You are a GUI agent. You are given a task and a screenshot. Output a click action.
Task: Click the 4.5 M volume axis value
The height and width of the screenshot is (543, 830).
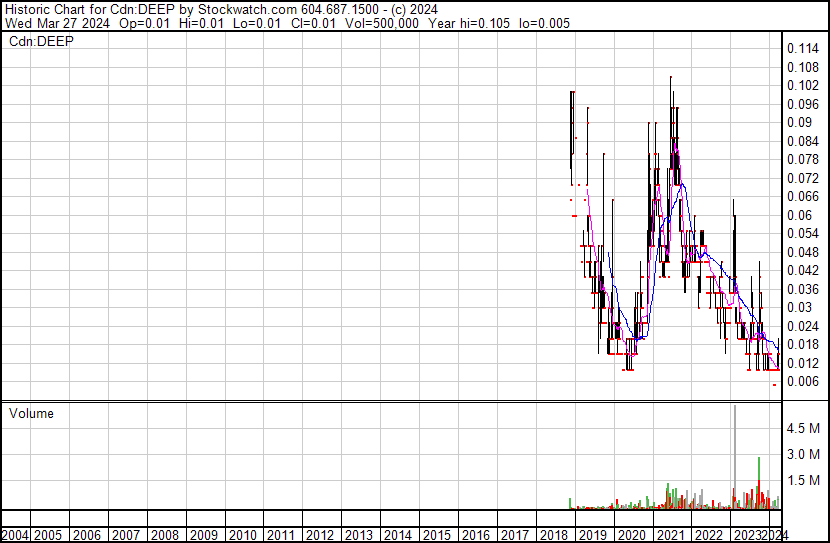pyautogui.click(x=803, y=428)
